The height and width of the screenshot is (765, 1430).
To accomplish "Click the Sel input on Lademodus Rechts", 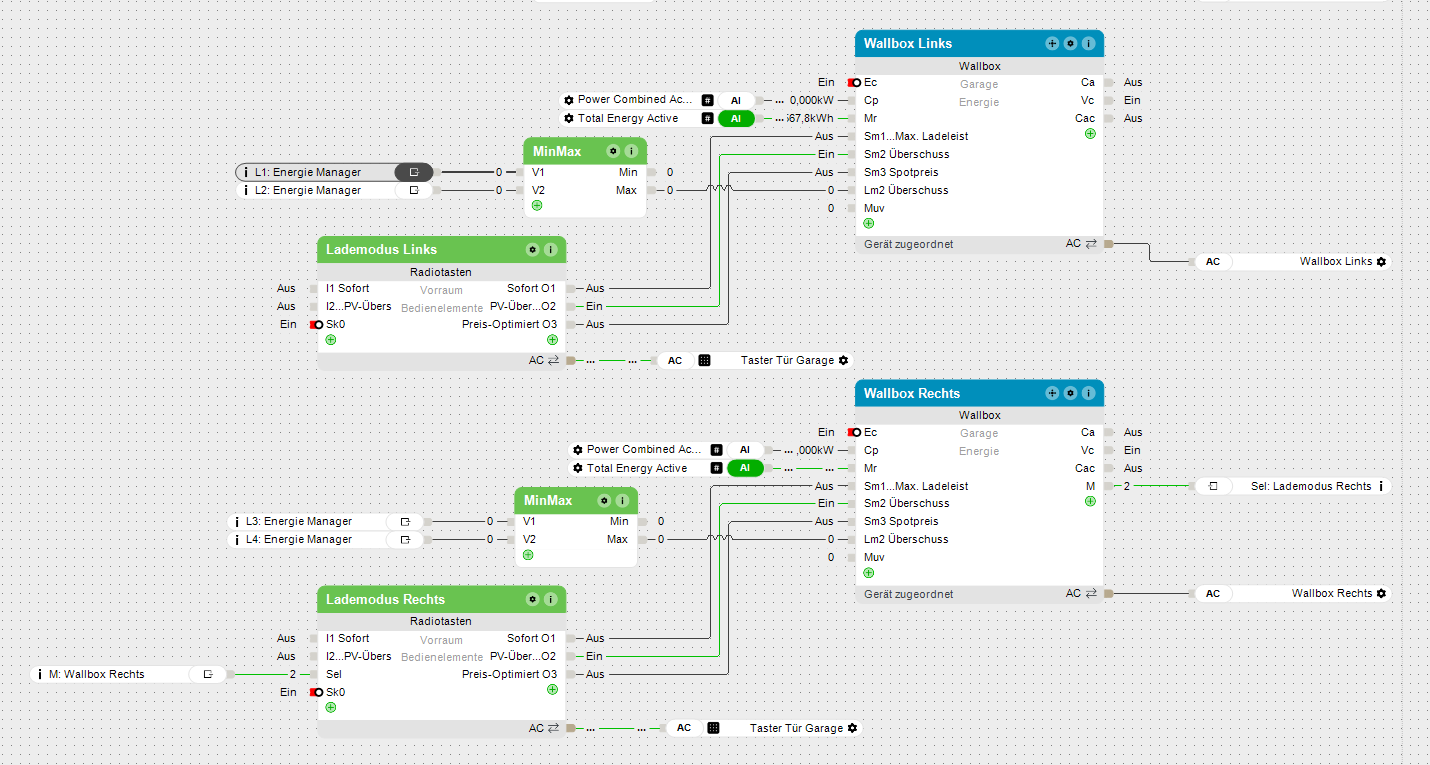I will tap(334, 674).
